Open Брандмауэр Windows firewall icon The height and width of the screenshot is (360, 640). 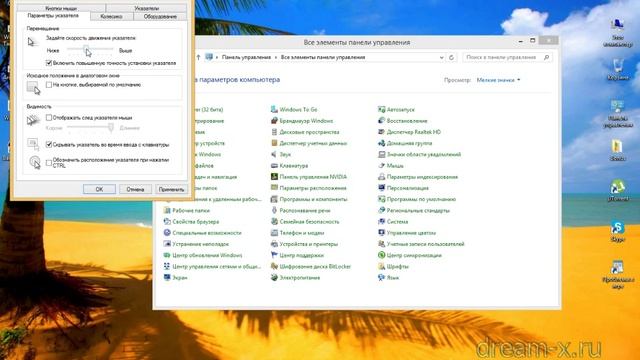click(274, 121)
